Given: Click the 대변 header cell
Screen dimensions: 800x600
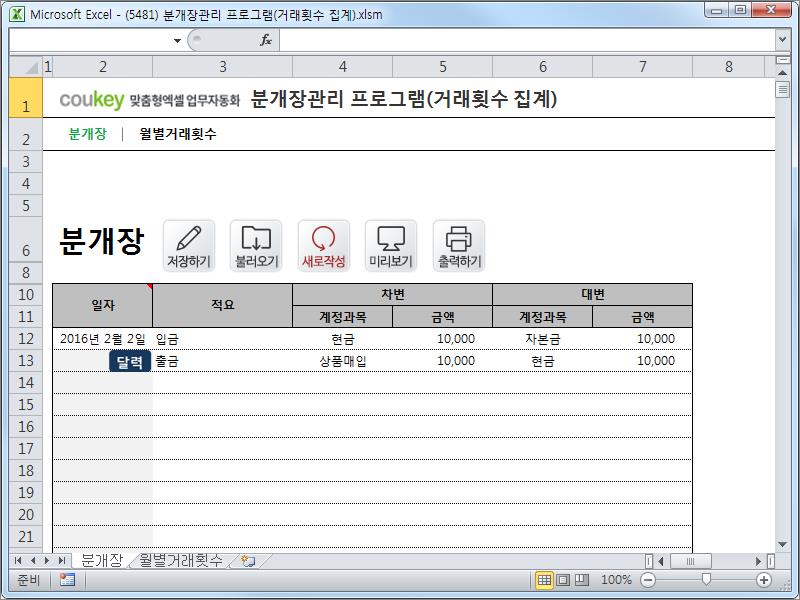Looking at the screenshot, I should pyautogui.click(x=592, y=294).
